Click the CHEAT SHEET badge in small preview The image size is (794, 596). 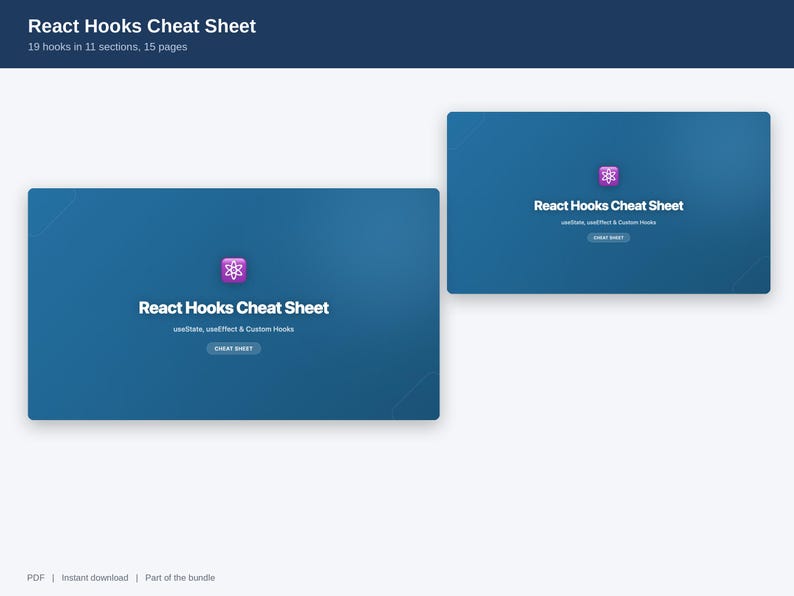coord(608,237)
